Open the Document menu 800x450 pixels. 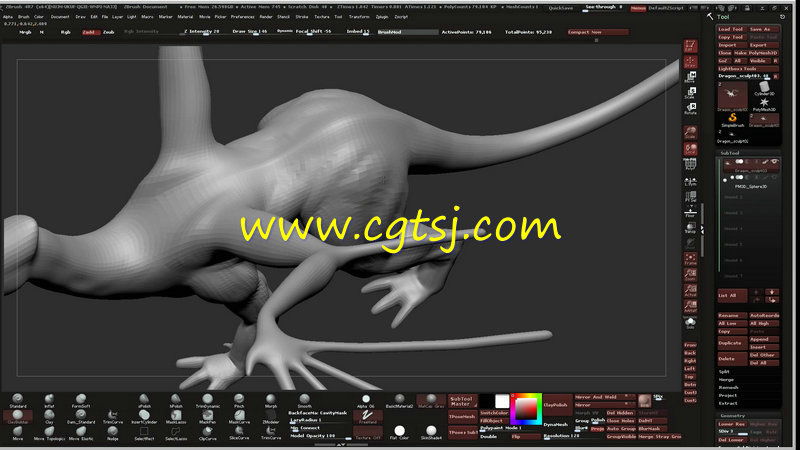click(x=60, y=17)
